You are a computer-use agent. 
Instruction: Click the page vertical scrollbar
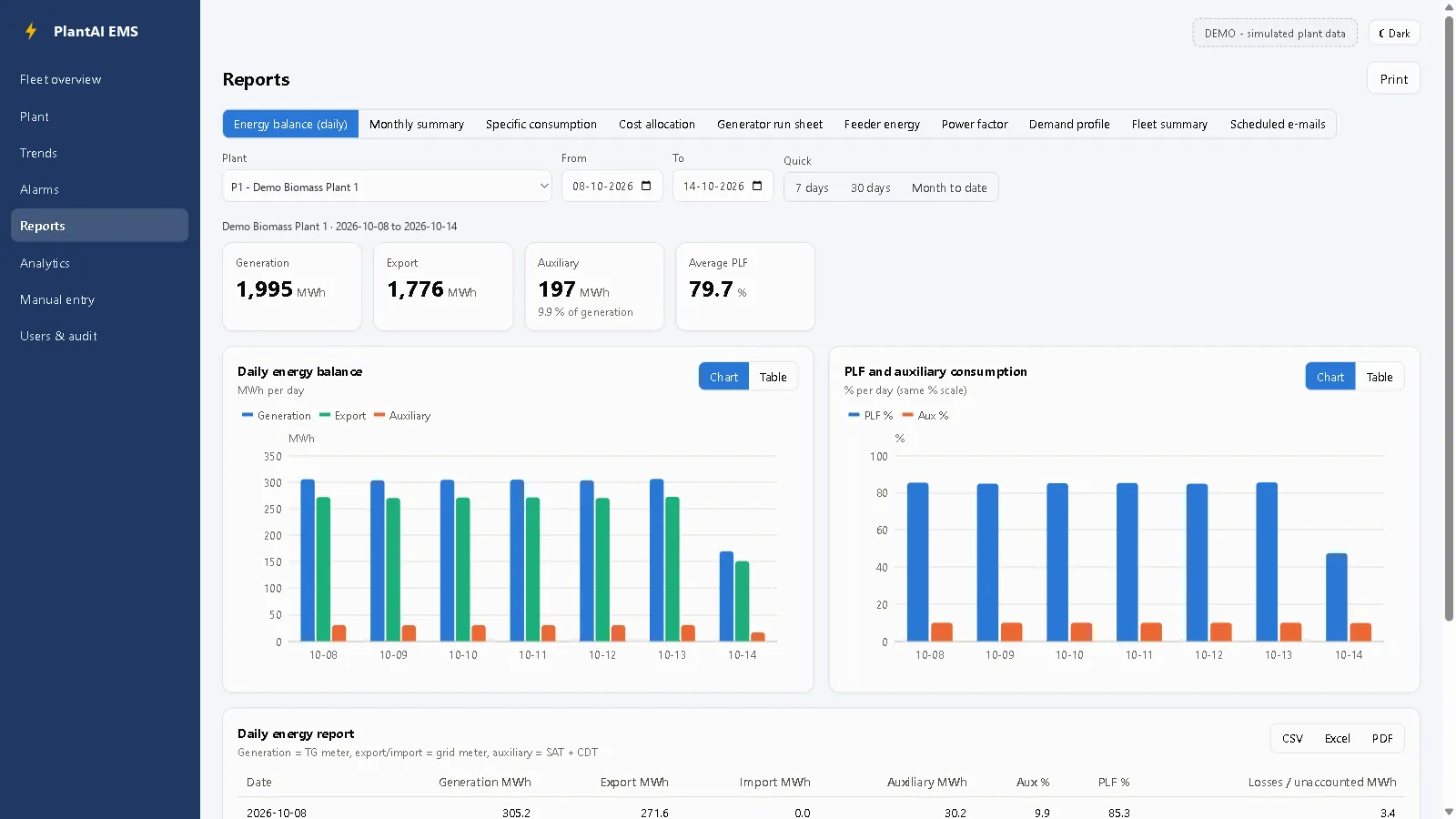1449,317
